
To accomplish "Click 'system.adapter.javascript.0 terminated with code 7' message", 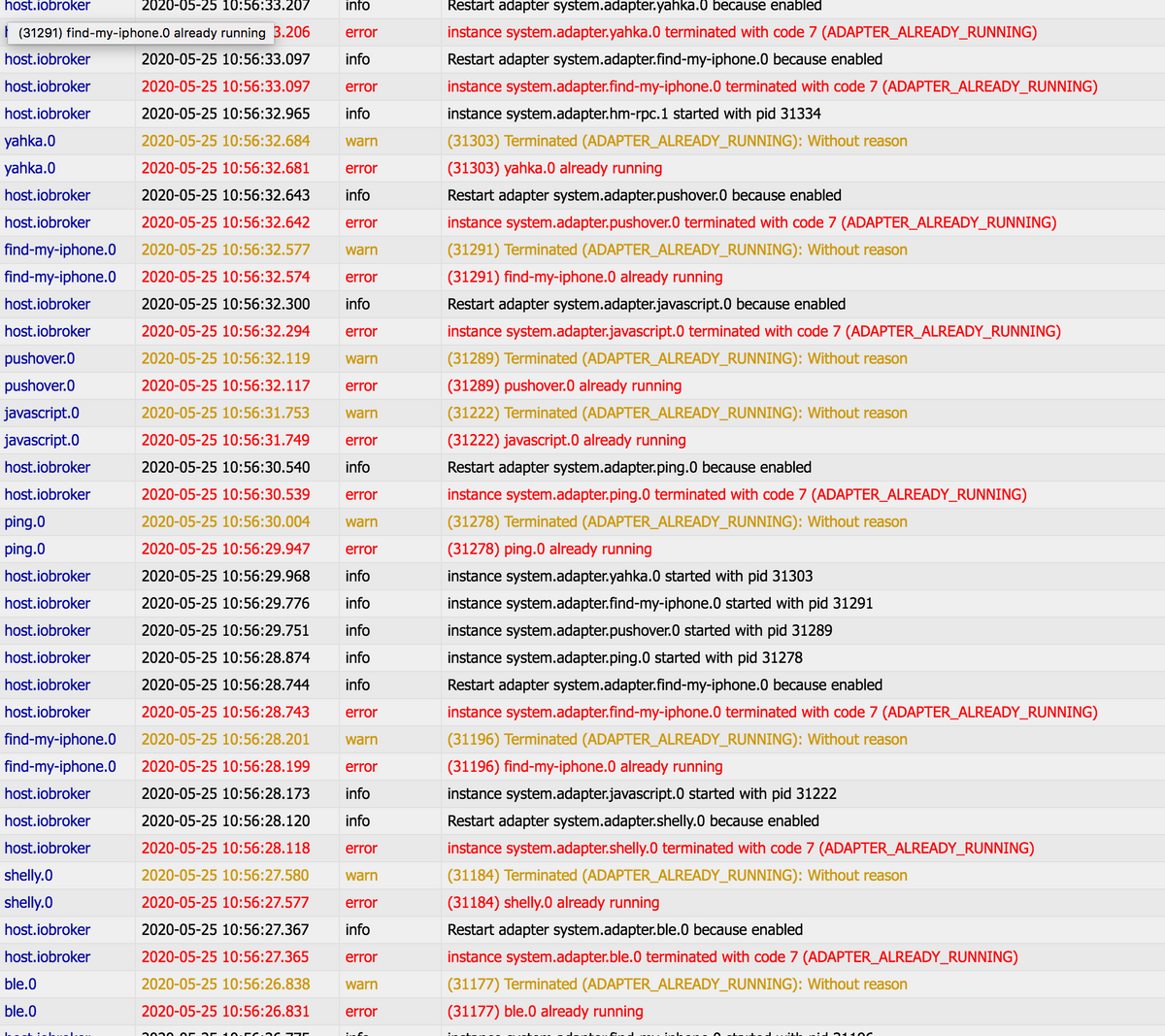I will point(754,331).
